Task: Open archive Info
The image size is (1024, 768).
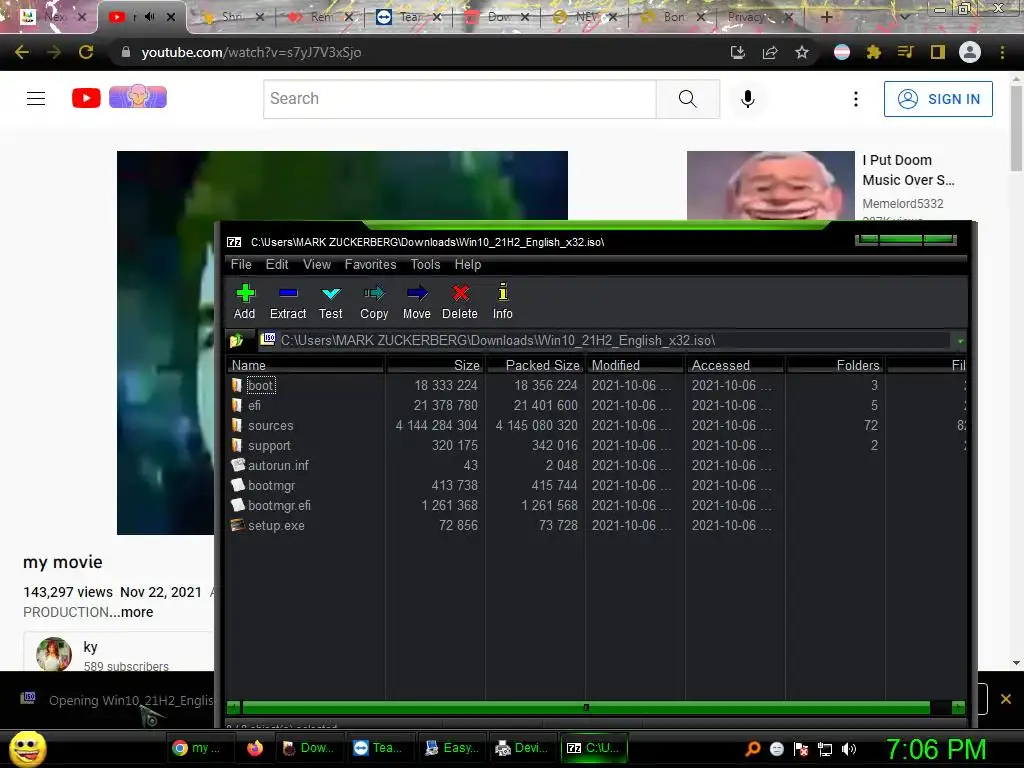Action: pyautogui.click(x=503, y=302)
